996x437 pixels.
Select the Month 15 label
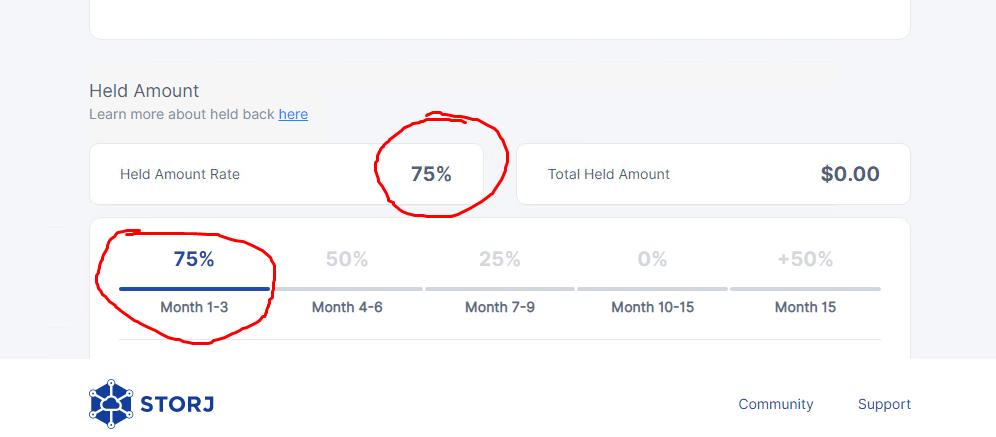[x=805, y=307]
